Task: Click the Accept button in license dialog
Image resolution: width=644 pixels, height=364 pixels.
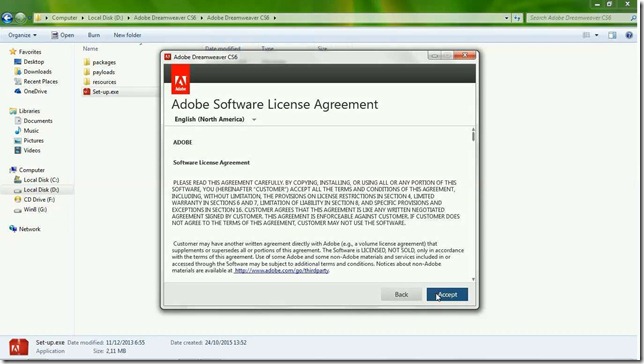Action: (x=447, y=294)
